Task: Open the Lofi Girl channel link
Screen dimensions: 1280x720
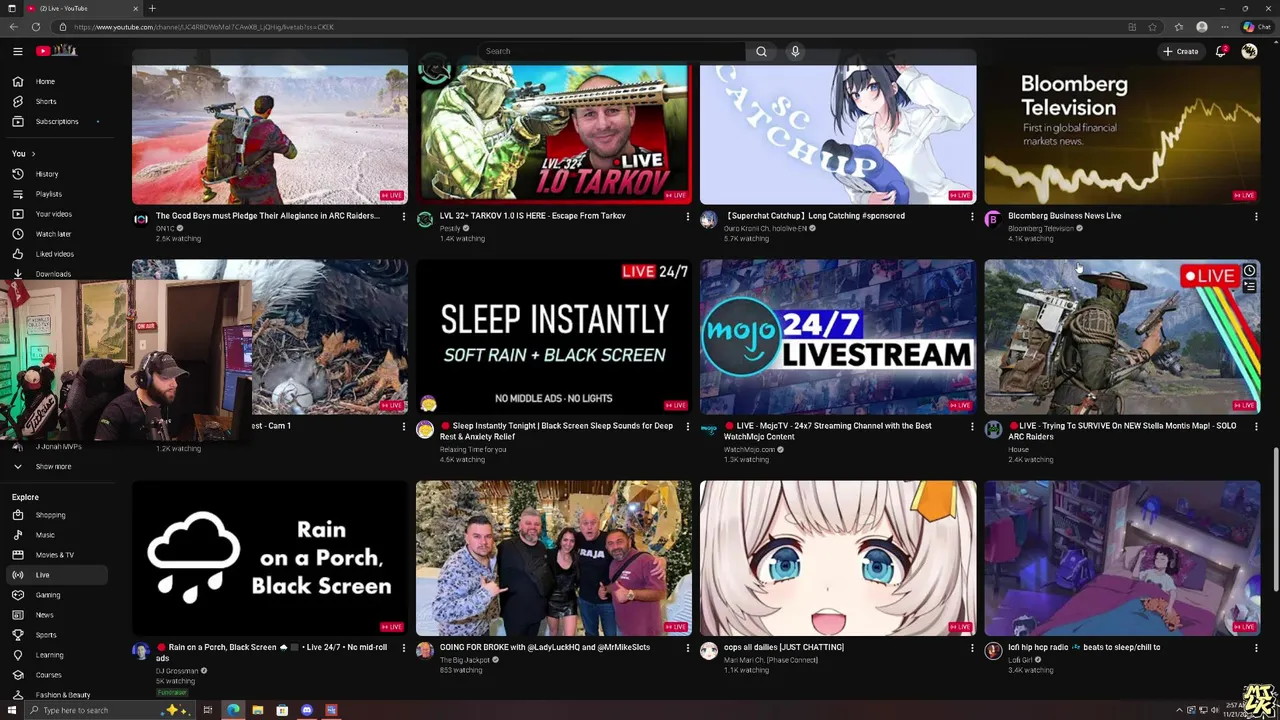Action: 1020,660
